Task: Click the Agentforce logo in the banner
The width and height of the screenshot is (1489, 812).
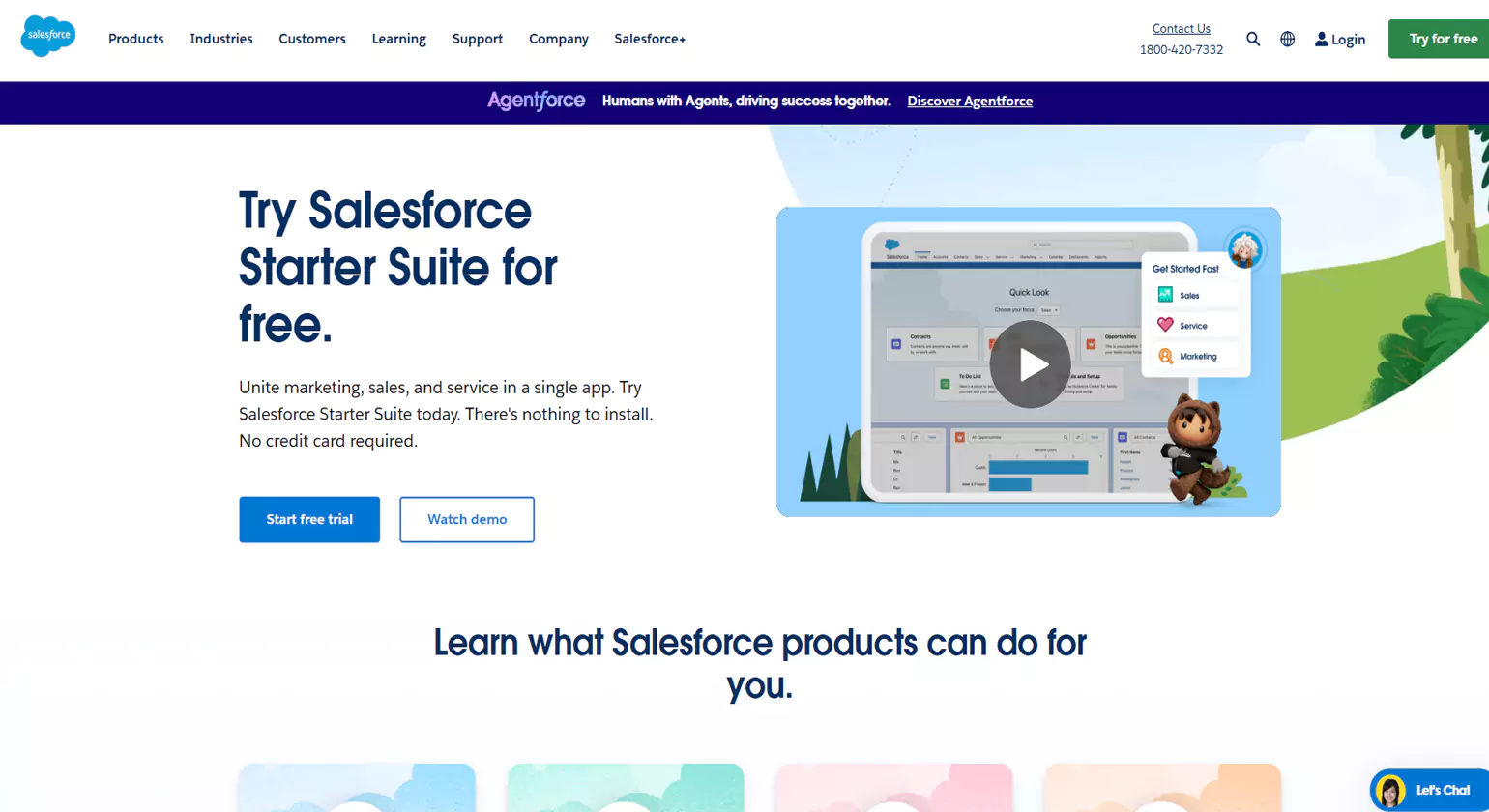Action: [x=536, y=101]
